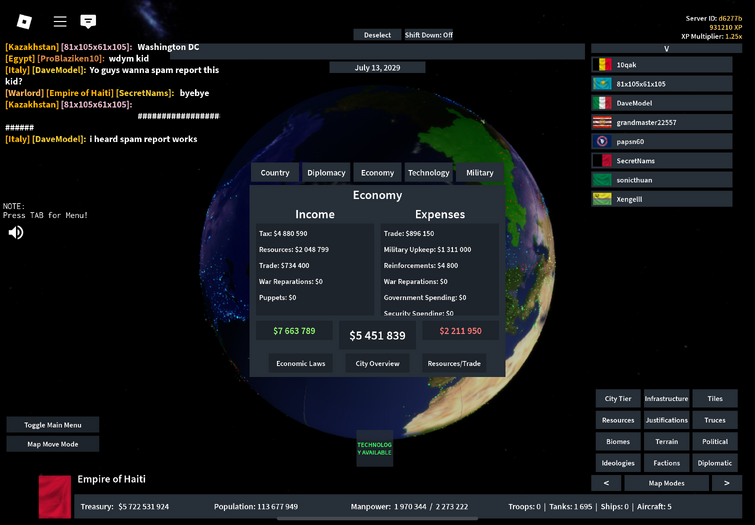
Task: Click total expenses $2 211 950
Action: (x=460, y=331)
